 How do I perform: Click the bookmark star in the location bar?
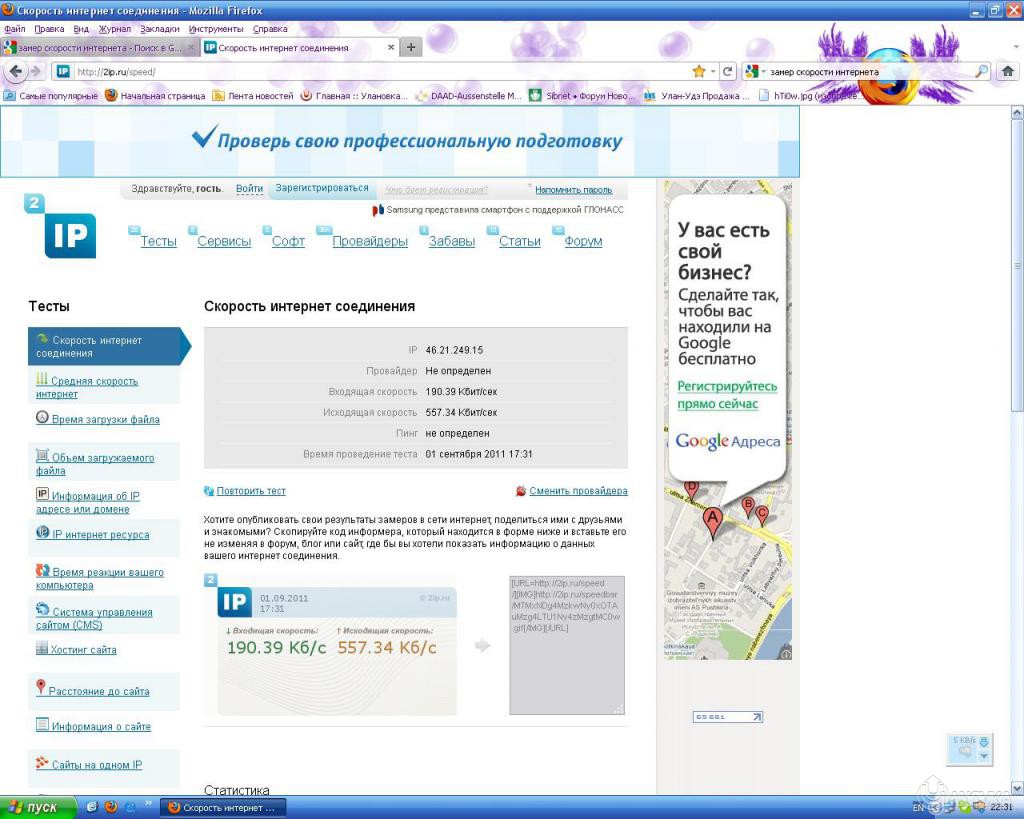pyautogui.click(x=700, y=72)
